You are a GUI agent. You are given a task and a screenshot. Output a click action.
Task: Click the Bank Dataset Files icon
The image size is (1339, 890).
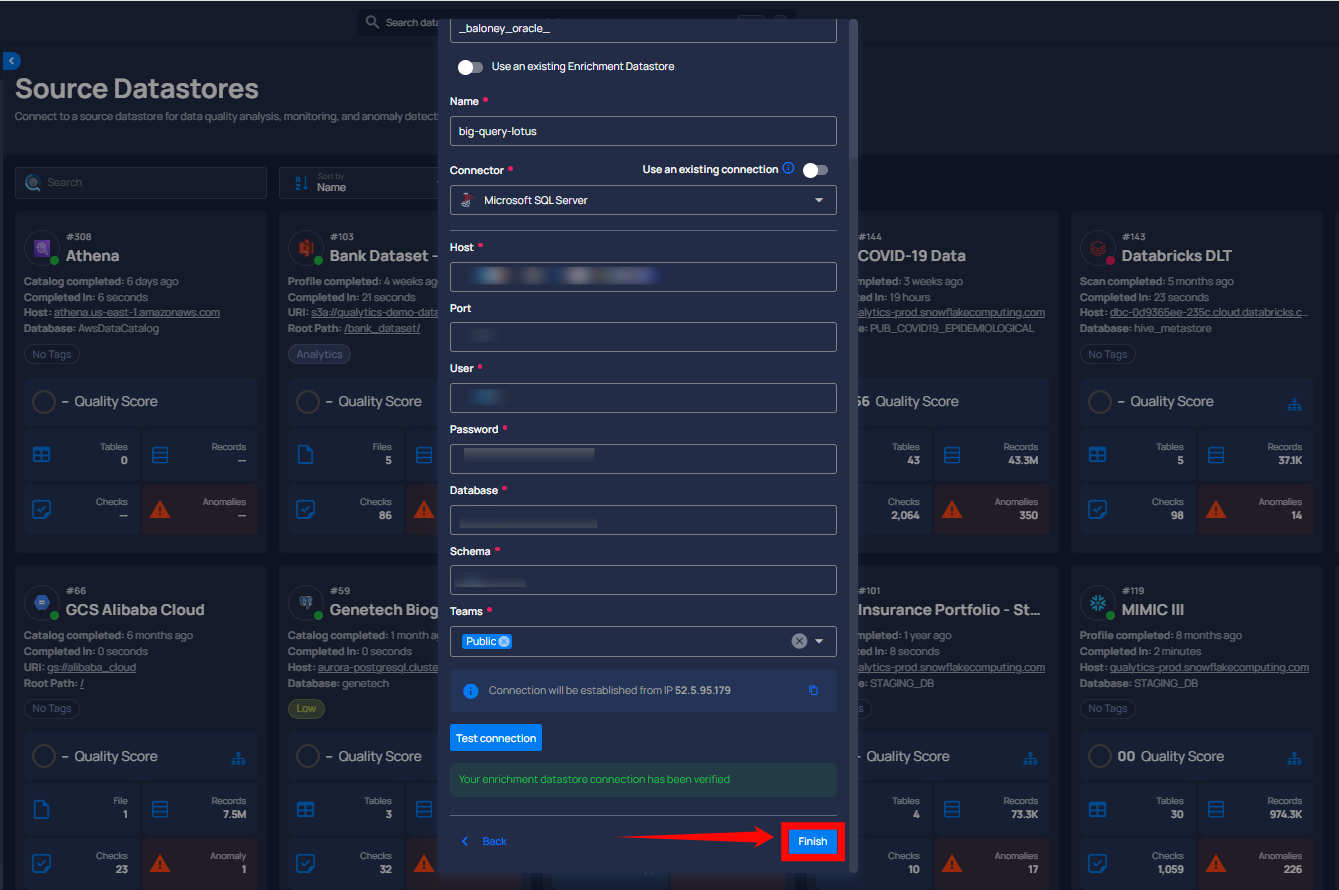click(305, 454)
